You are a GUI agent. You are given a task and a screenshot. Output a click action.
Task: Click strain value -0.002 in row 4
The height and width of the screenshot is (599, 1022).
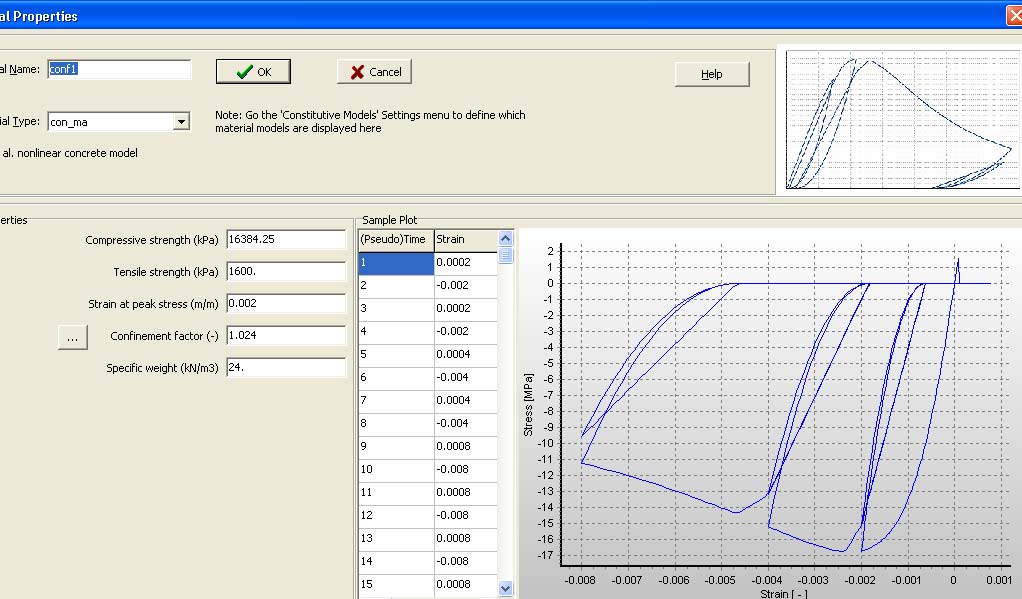click(x=465, y=331)
